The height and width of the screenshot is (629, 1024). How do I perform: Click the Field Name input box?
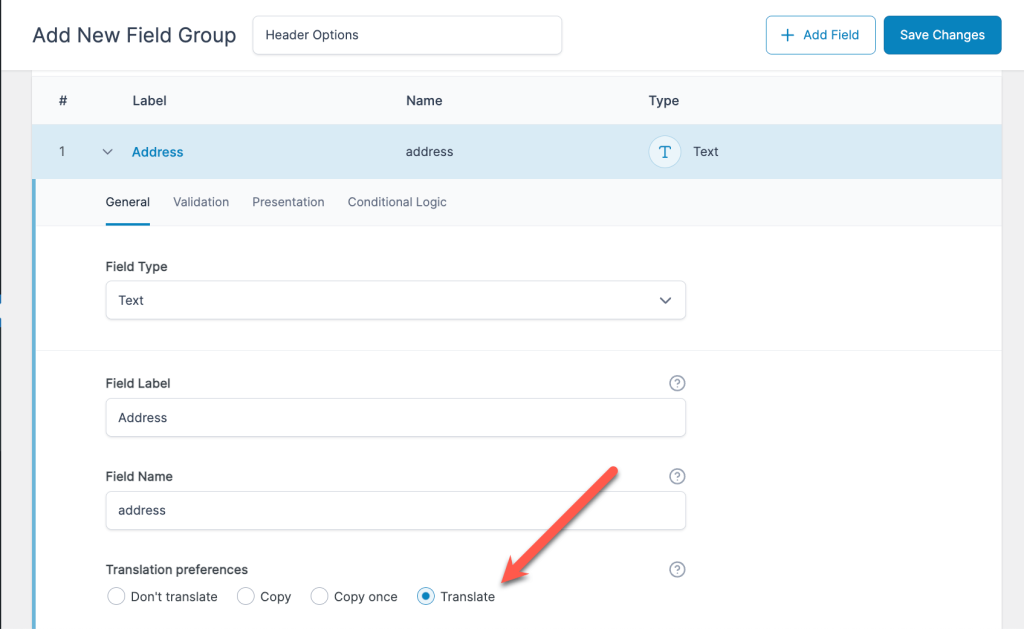tap(396, 511)
